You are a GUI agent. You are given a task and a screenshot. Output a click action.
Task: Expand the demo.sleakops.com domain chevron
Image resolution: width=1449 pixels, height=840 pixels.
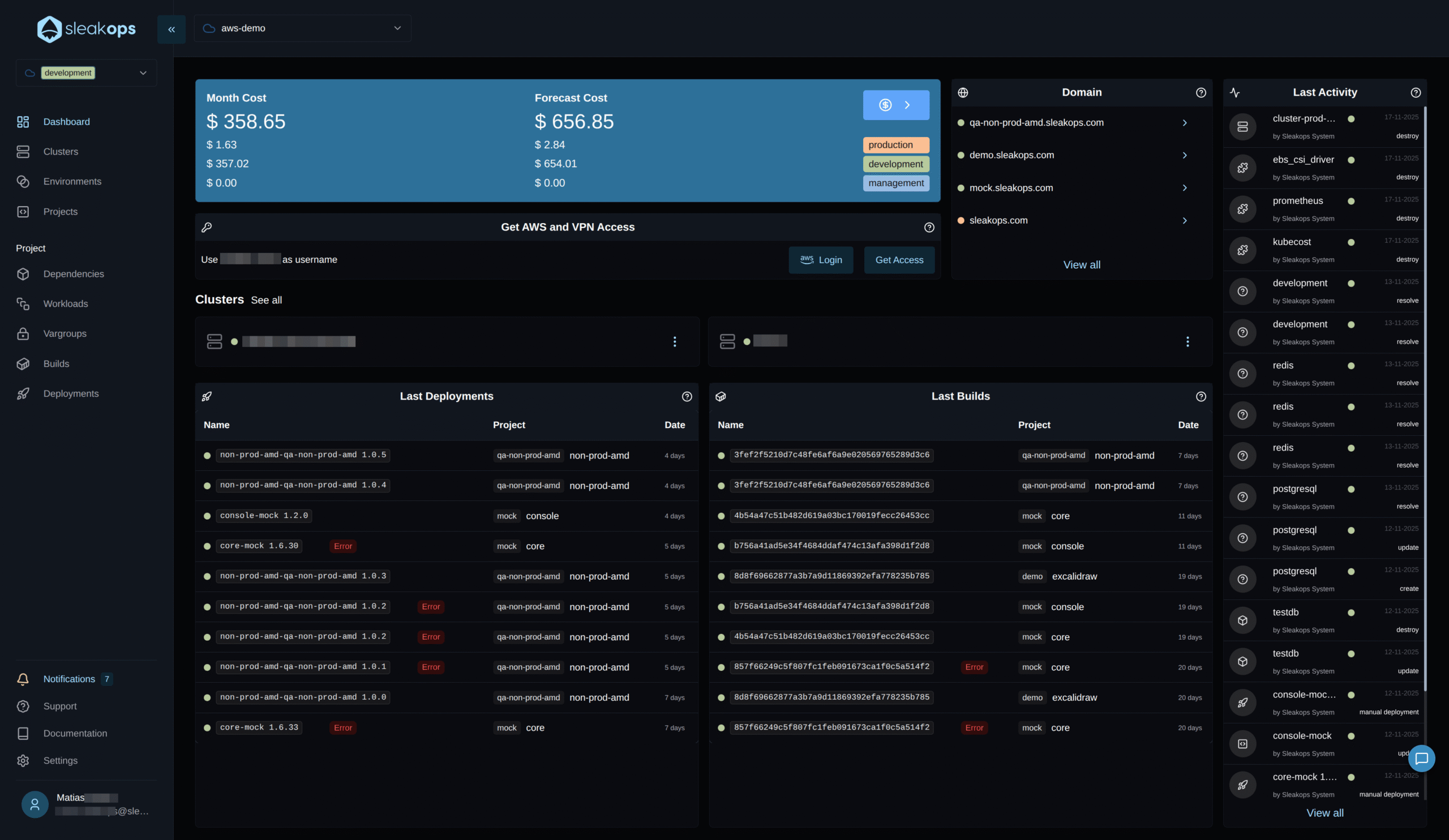[x=1185, y=155]
